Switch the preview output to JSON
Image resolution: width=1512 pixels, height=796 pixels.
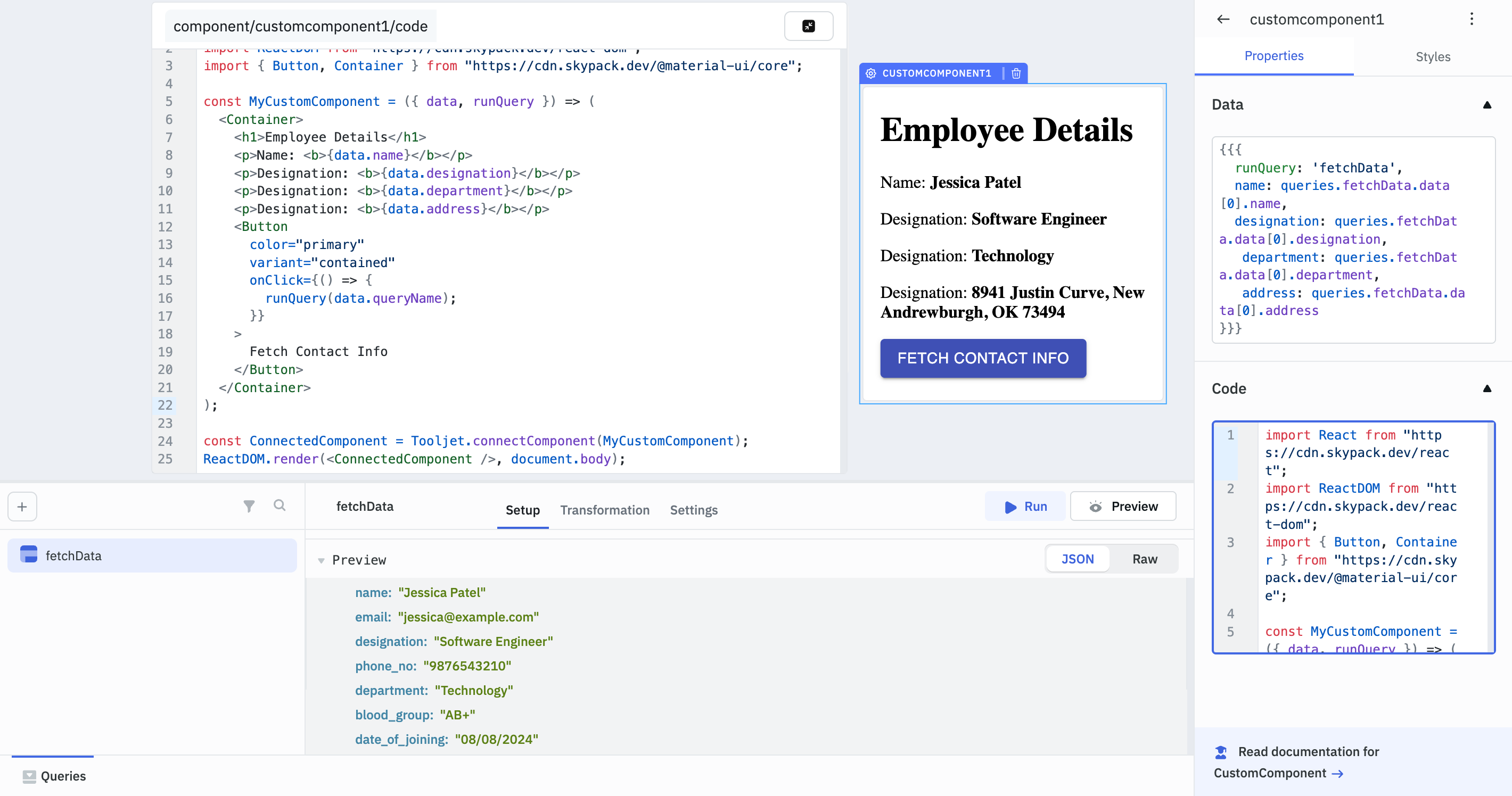(x=1077, y=559)
